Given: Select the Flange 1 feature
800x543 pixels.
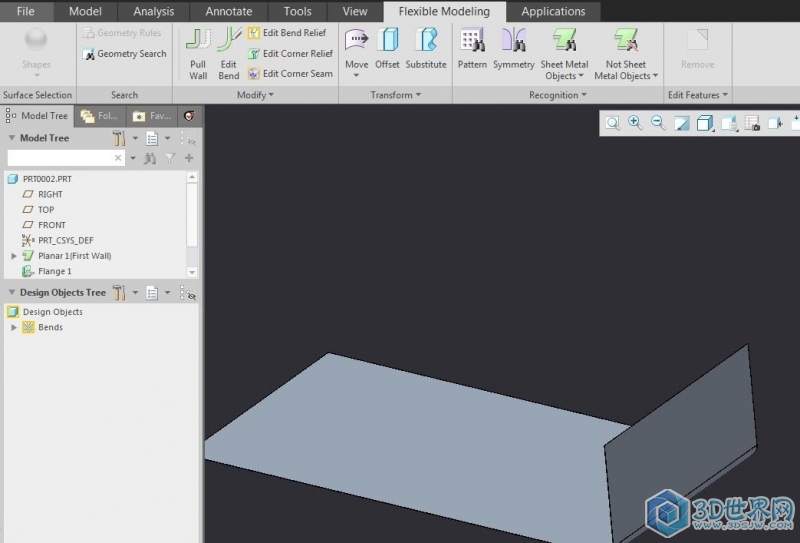Looking at the screenshot, I should 47,271.
